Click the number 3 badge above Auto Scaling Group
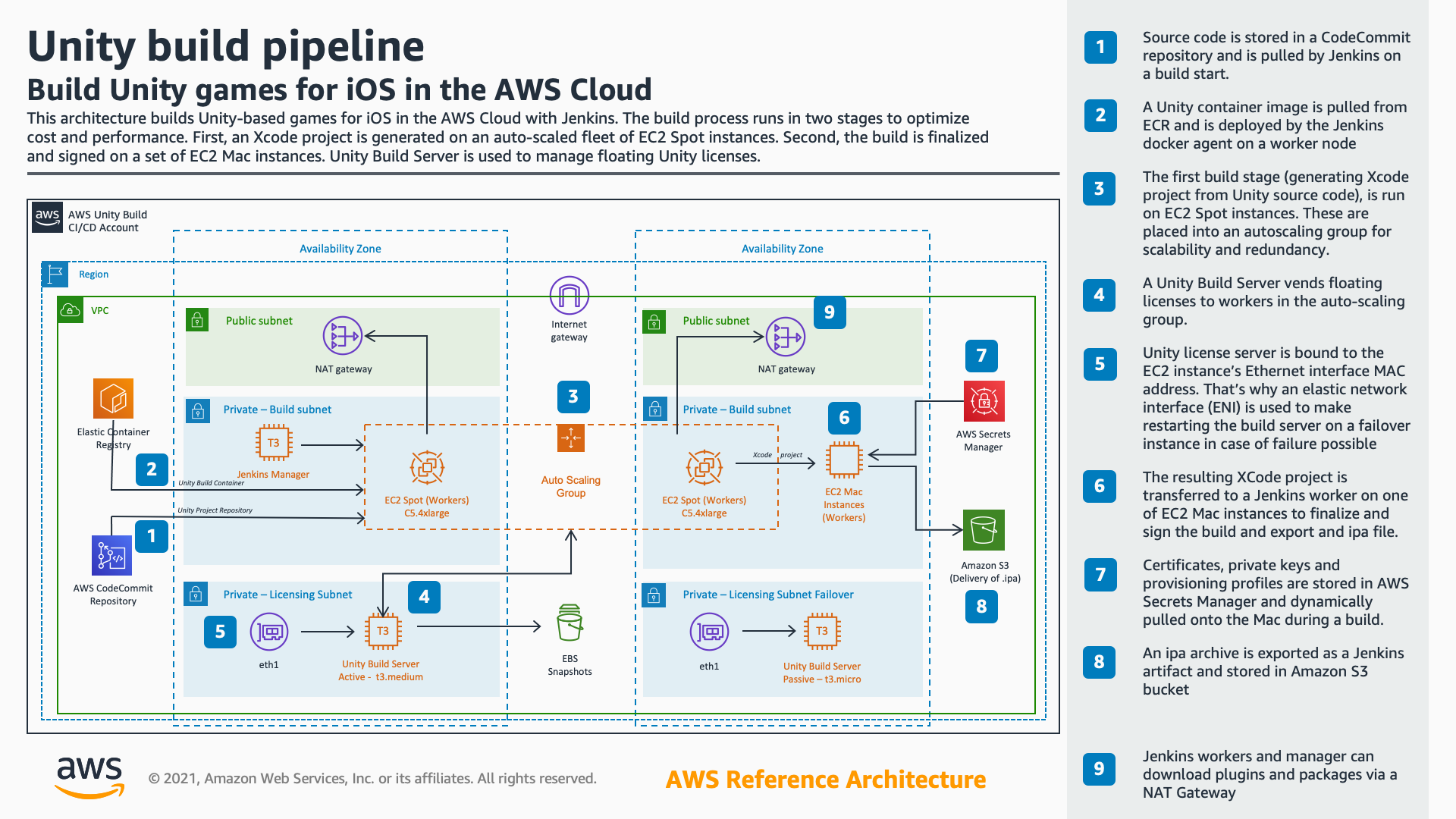Viewport: 1456px width, 819px height. (x=573, y=397)
